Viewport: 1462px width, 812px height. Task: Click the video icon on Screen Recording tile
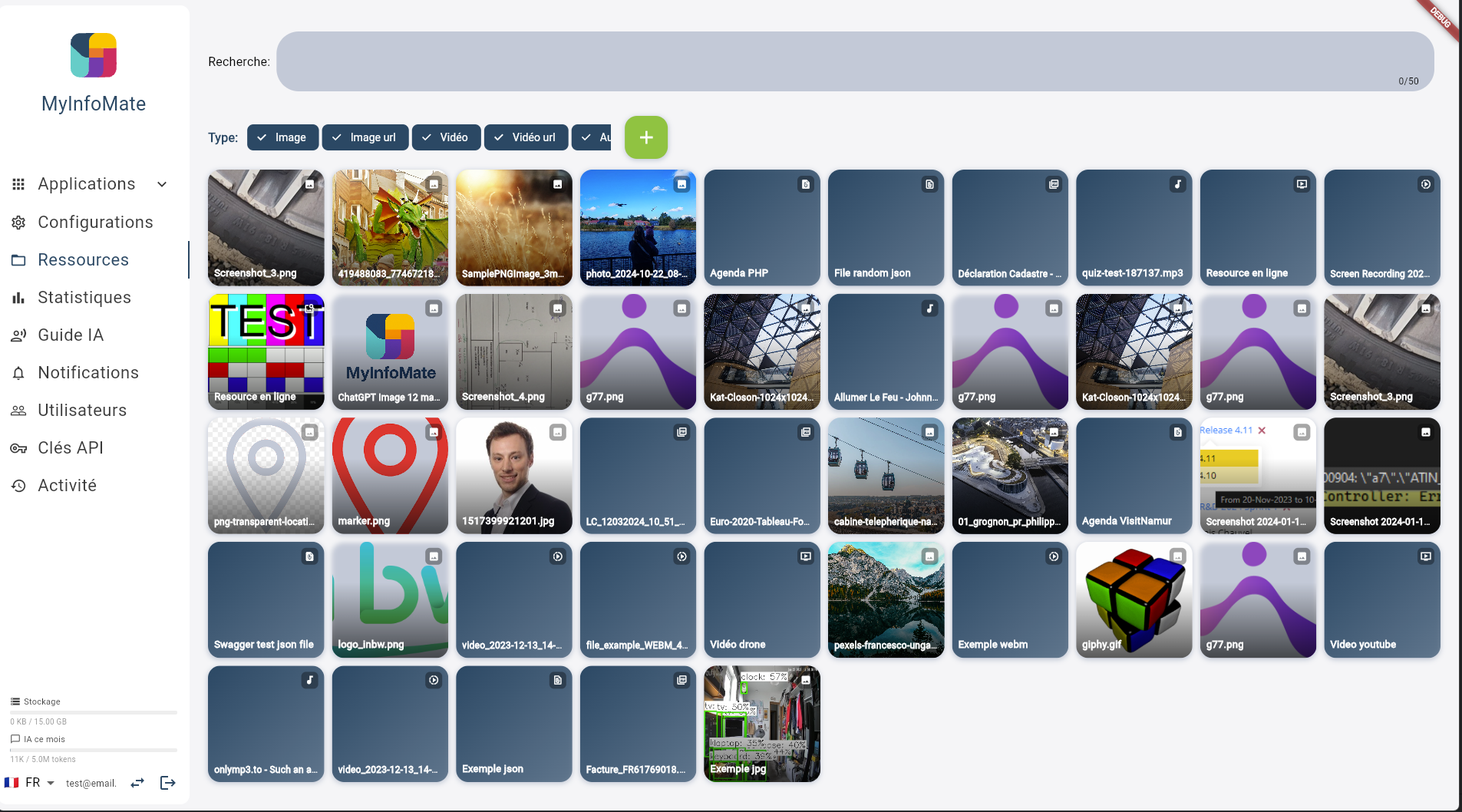1425,184
